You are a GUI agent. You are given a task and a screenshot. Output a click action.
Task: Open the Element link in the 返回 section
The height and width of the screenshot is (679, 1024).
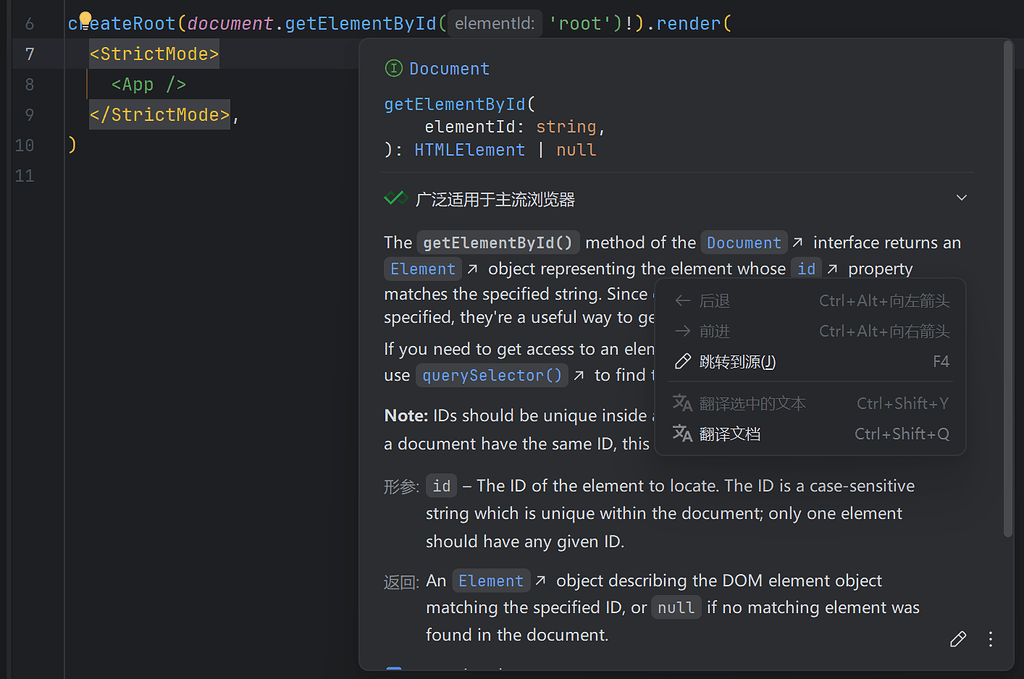[491, 581]
